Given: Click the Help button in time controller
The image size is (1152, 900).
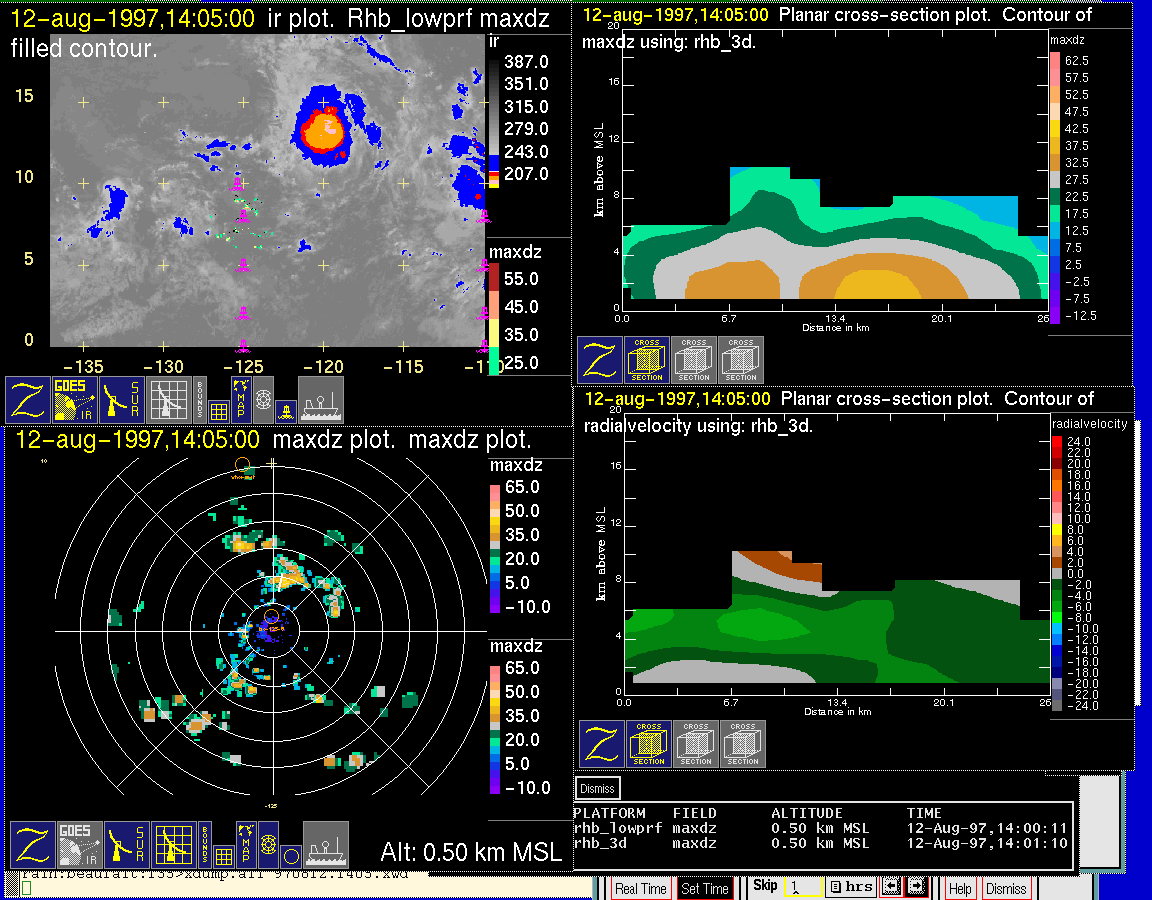Looking at the screenshot, I should (960, 888).
